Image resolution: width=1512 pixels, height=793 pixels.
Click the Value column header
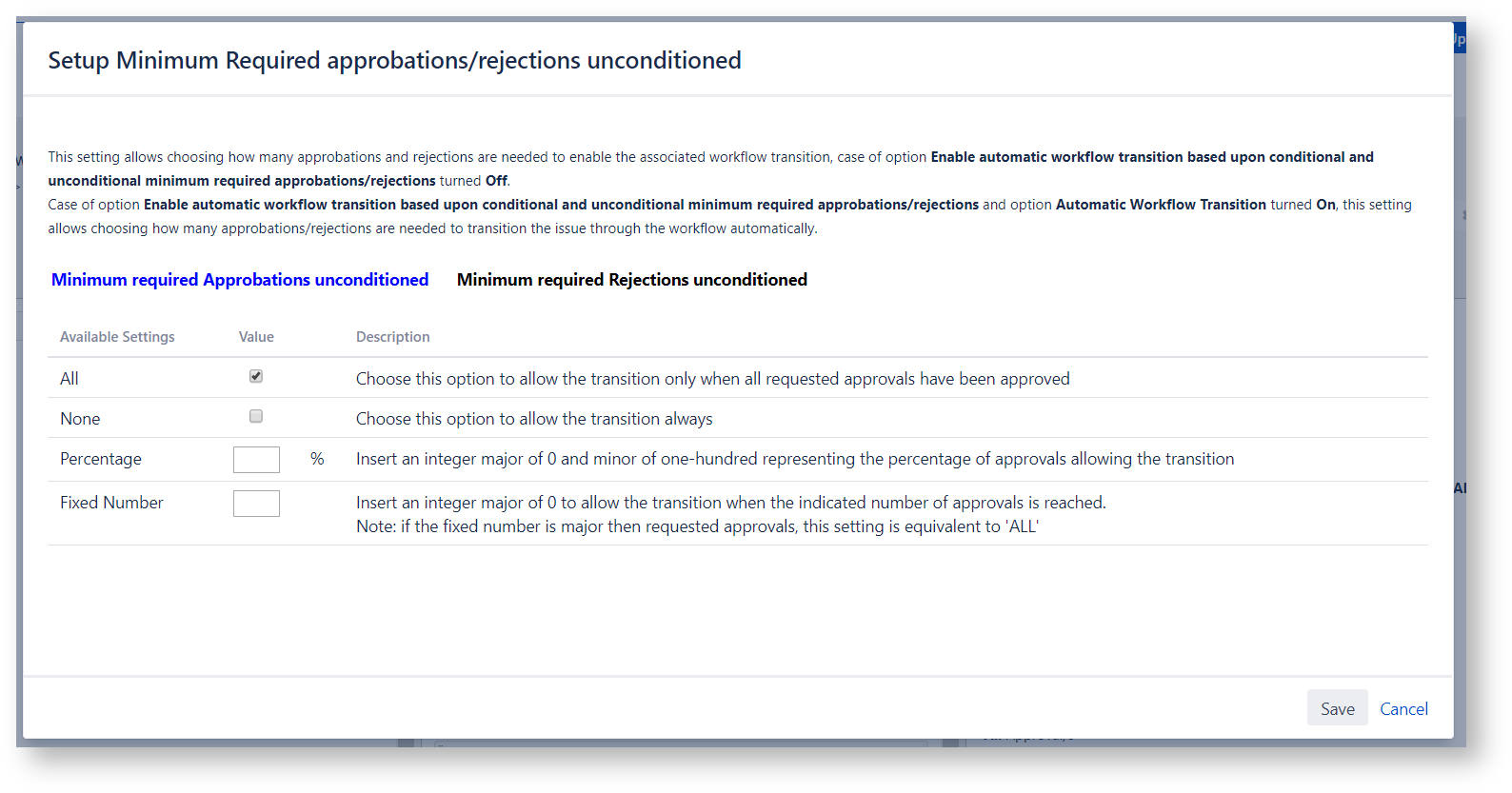coord(256,337)
